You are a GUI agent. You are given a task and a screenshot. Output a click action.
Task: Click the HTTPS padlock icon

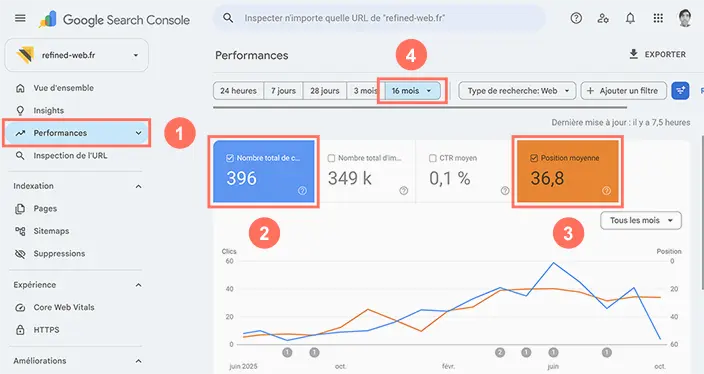click(x=20, y=330)
